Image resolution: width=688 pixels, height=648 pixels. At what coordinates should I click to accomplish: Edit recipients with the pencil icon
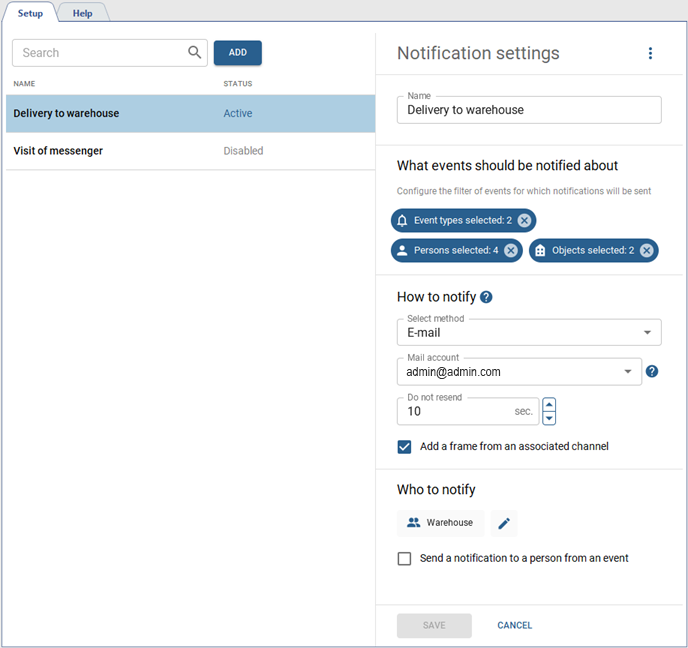pyautogui.click(x=504, y=523)
